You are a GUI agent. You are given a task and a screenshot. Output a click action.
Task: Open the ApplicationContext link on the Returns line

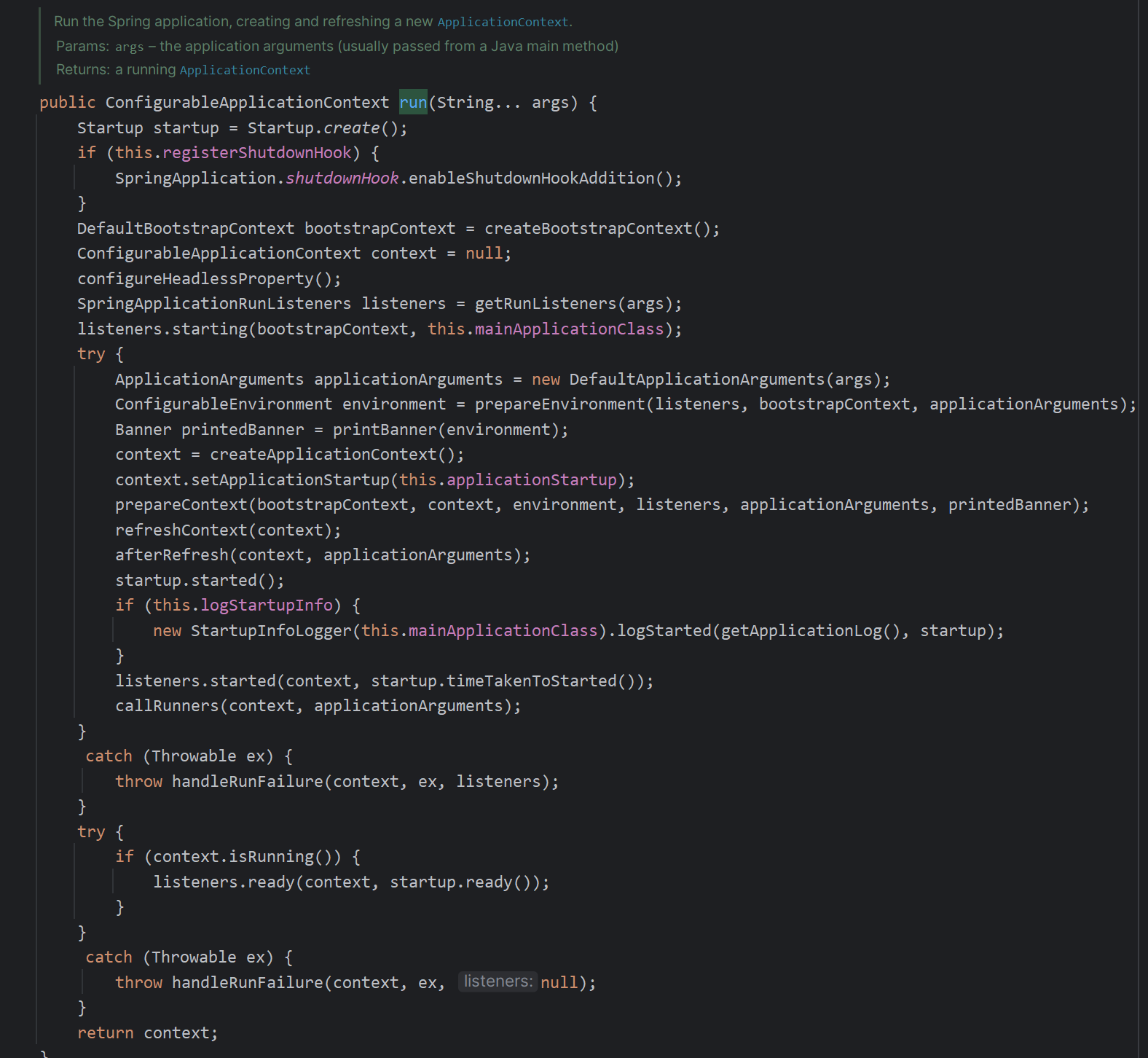pos(245,70)
